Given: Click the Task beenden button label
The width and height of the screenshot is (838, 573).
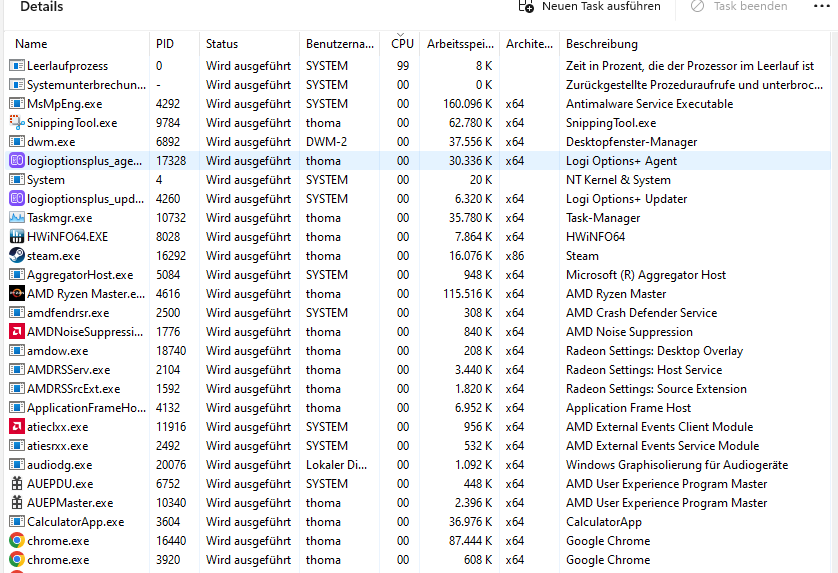Looking at the screenshot, I should pyautogui.click(x=750, y=6).
